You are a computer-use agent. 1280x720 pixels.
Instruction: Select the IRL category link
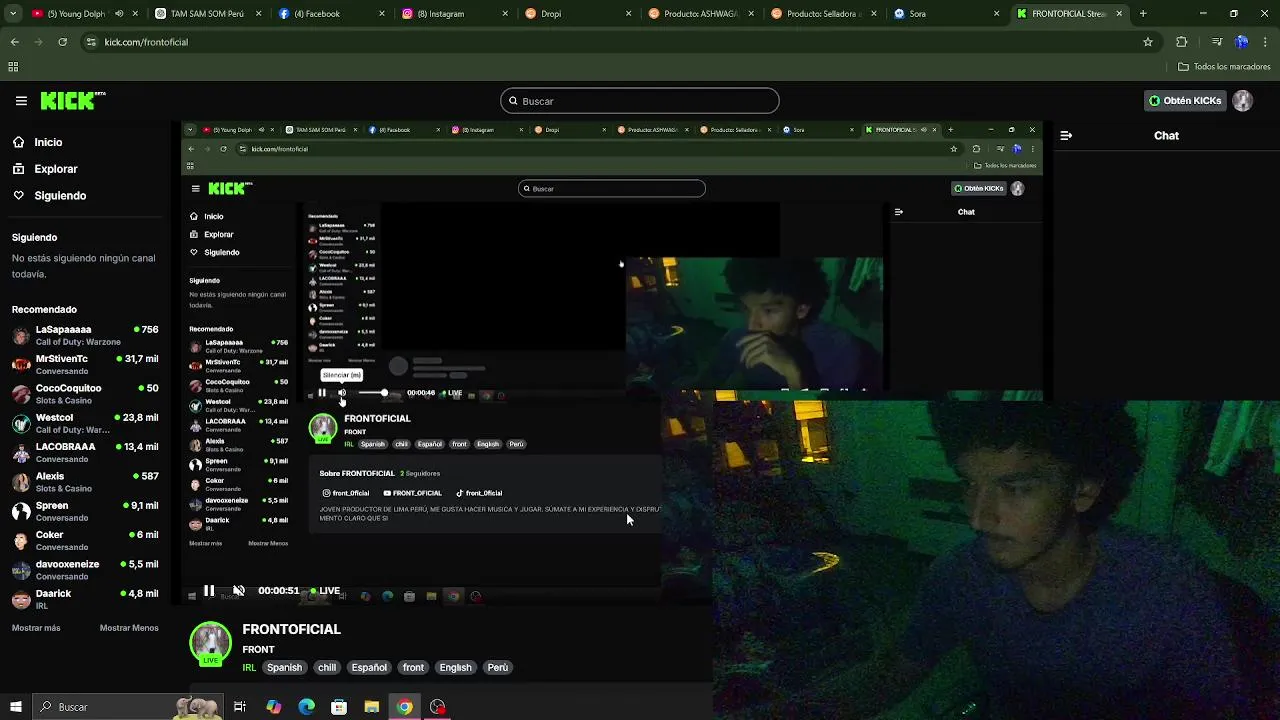[249, 667]
